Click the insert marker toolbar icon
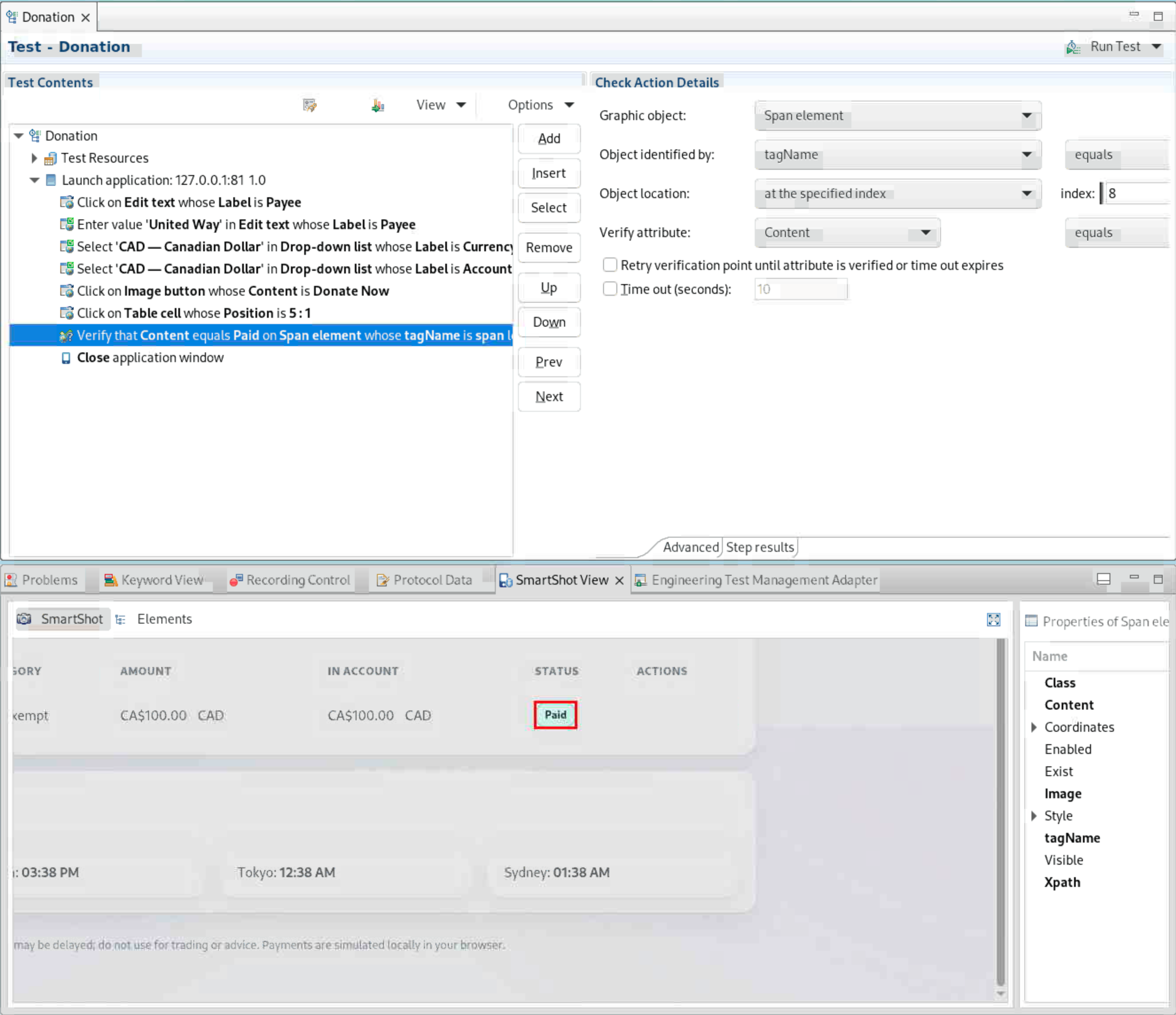This screenshot has height=1015, width=1176. pos(377,105)
